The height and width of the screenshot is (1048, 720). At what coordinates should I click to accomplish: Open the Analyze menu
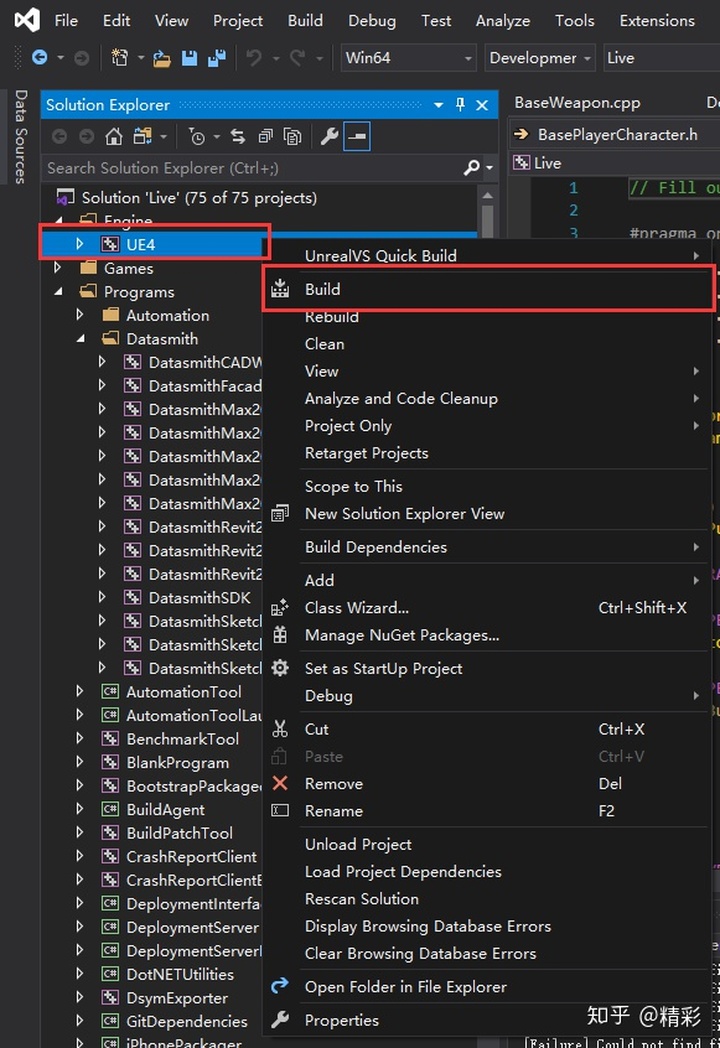click(503, 21)
